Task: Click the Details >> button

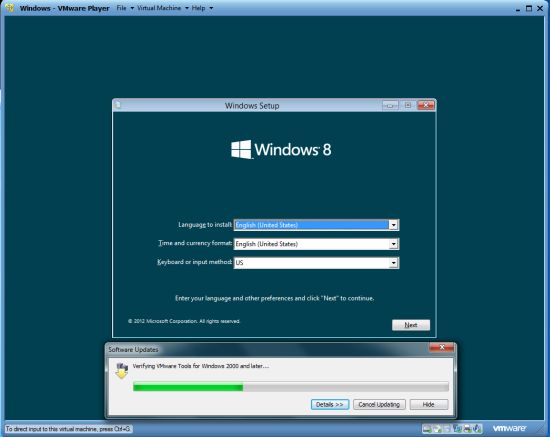Action: [330, 404]
